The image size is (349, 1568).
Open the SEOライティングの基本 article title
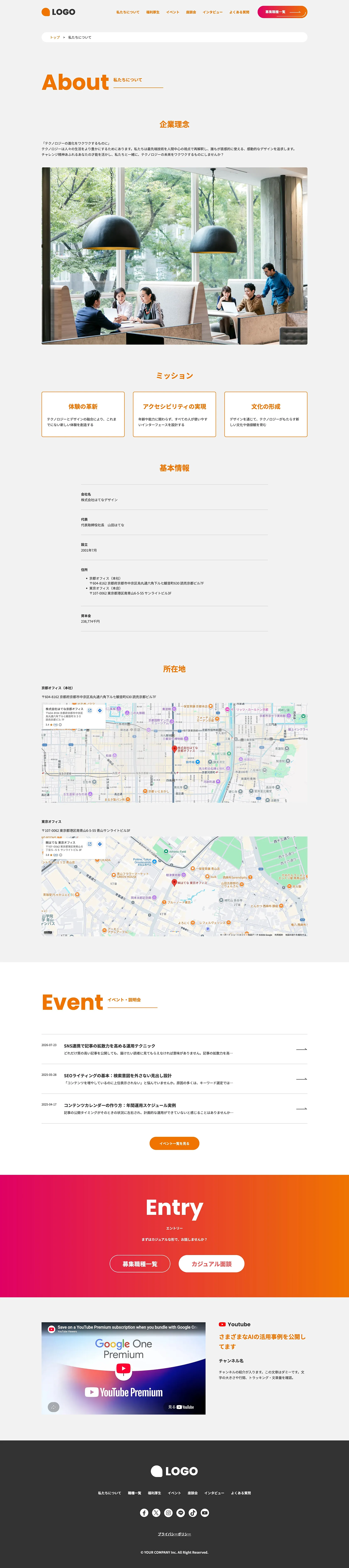[118, 1075]
